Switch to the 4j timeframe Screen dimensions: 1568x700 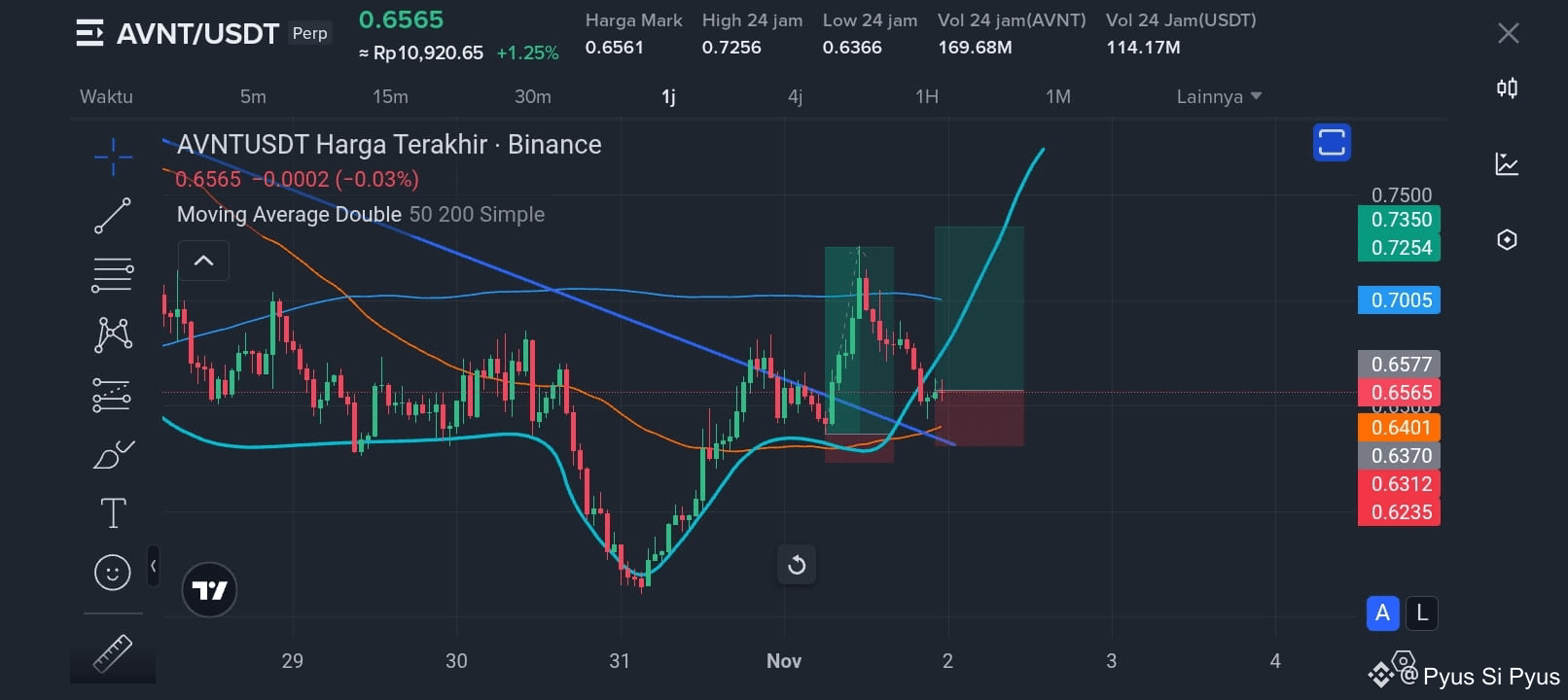click(x=795, y=96)
